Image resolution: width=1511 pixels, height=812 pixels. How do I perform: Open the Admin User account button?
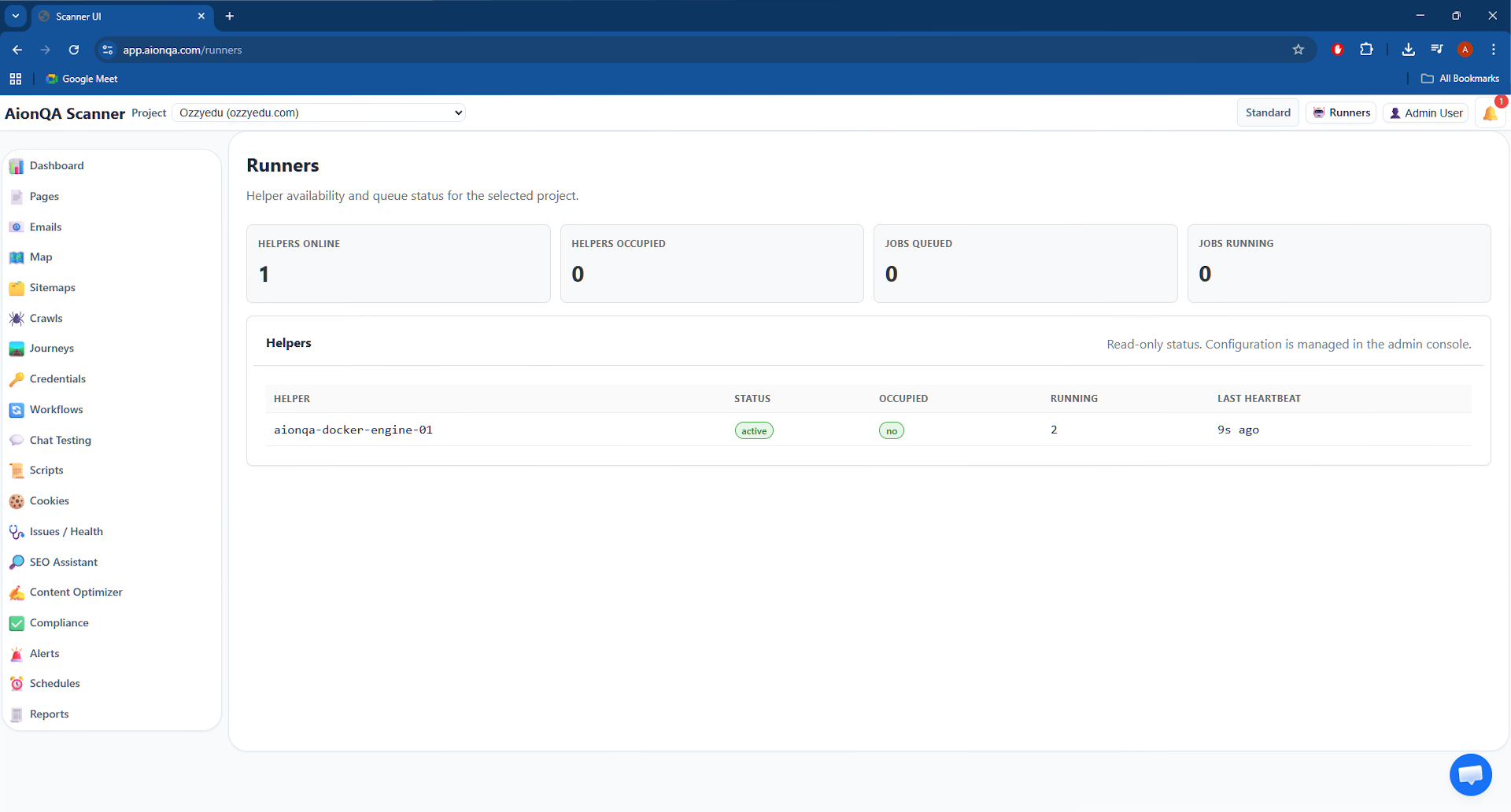tap(1425, 113)
